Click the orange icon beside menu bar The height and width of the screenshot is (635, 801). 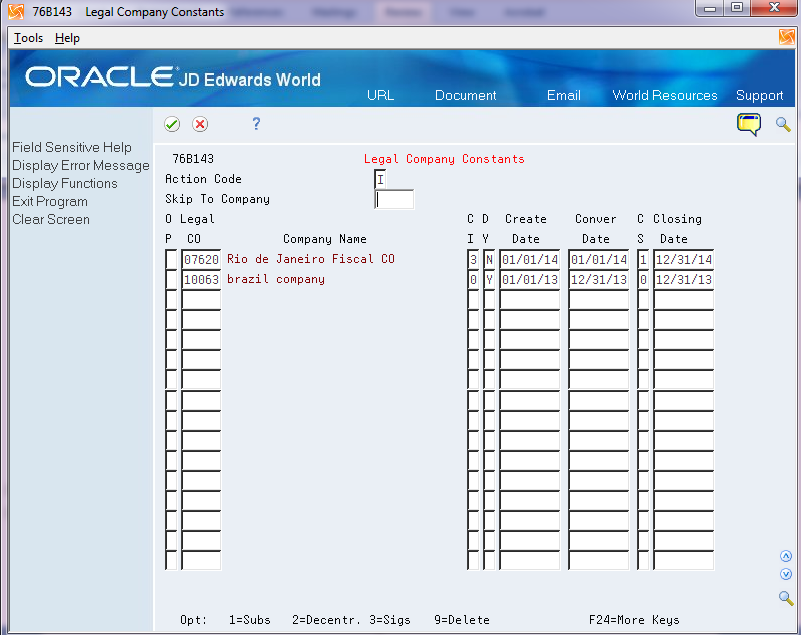coord(787,37)
